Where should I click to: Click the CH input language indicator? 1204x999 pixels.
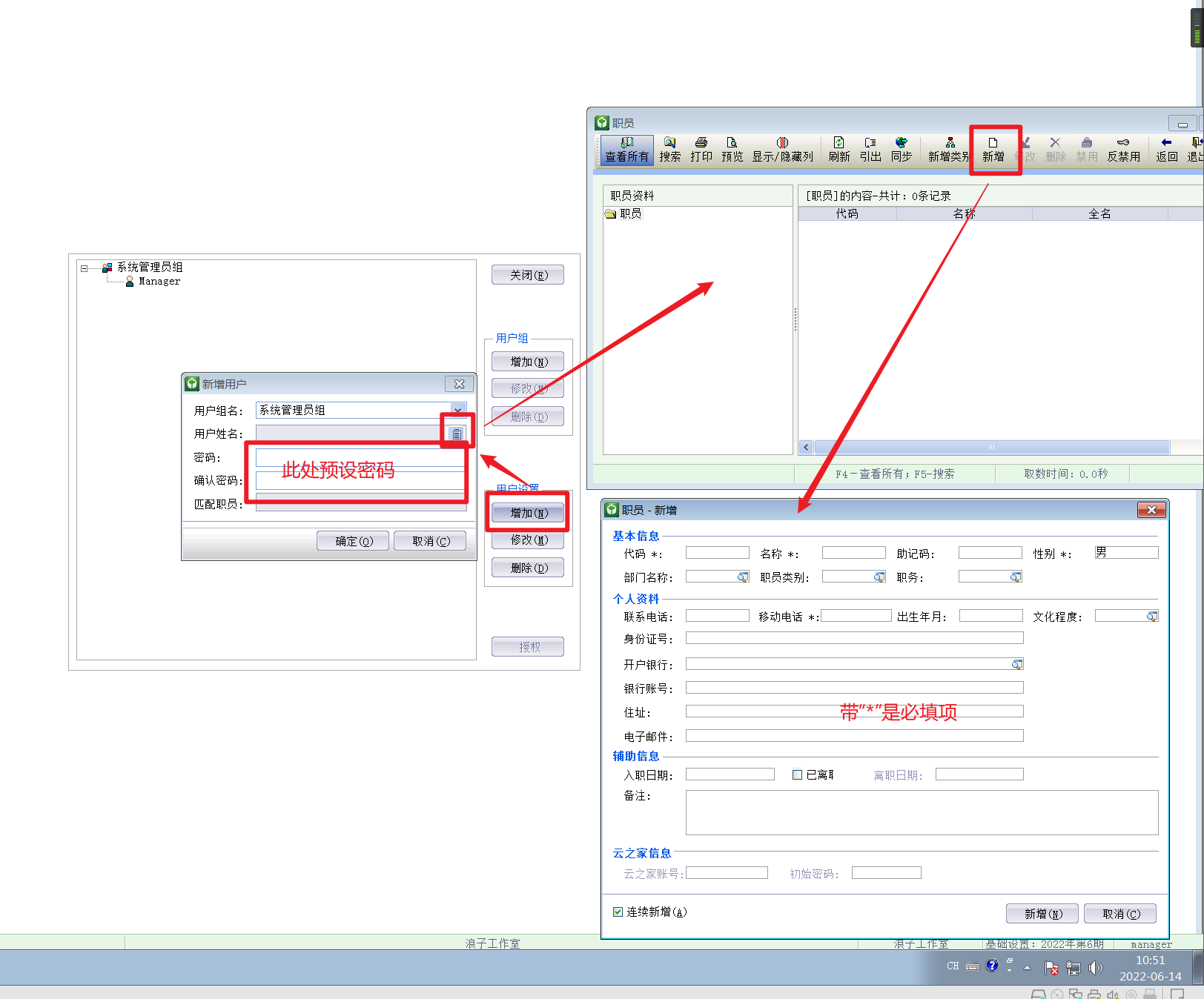point(953,966)
